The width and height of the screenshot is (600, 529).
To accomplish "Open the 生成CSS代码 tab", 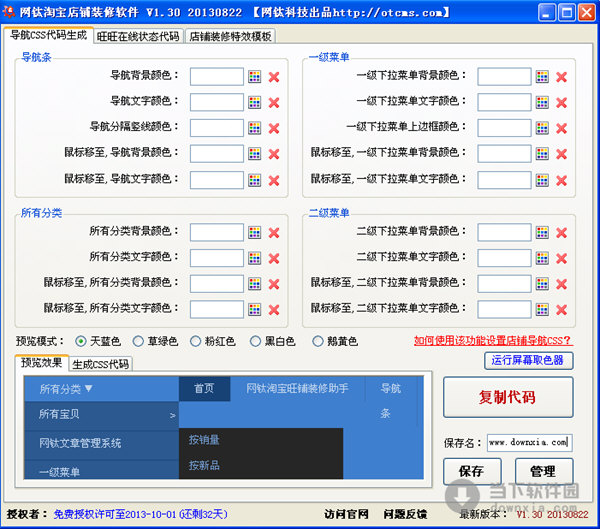I will (101, 364).
